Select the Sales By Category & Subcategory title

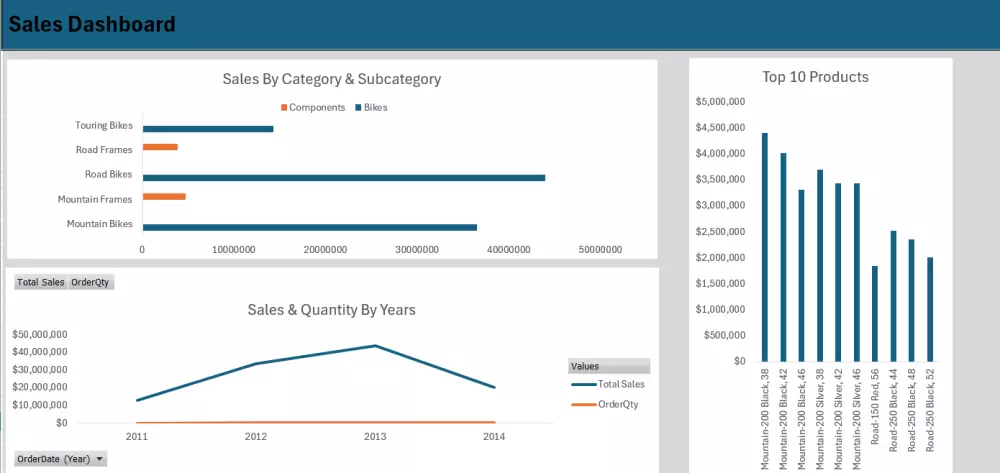[331, 79]
